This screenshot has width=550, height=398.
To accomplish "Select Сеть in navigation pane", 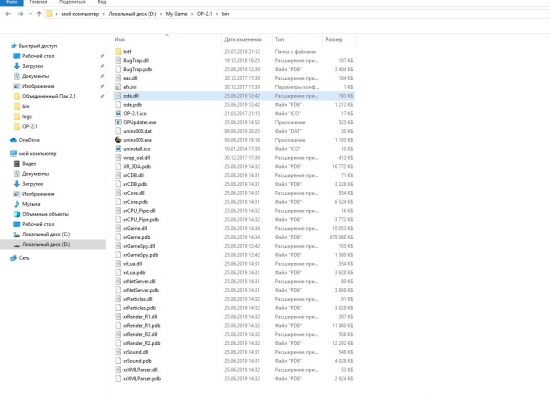I will coord(24,258).
